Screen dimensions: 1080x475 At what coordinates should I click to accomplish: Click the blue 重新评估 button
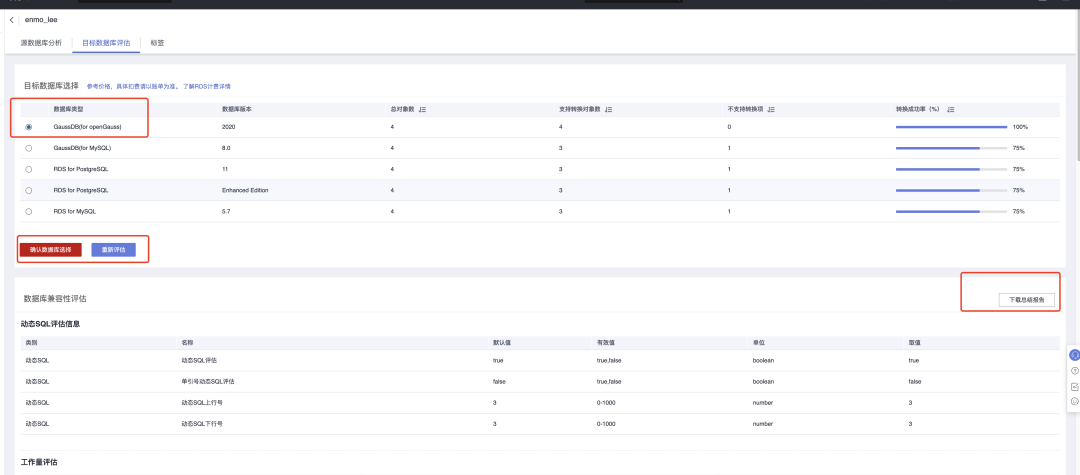114,250
